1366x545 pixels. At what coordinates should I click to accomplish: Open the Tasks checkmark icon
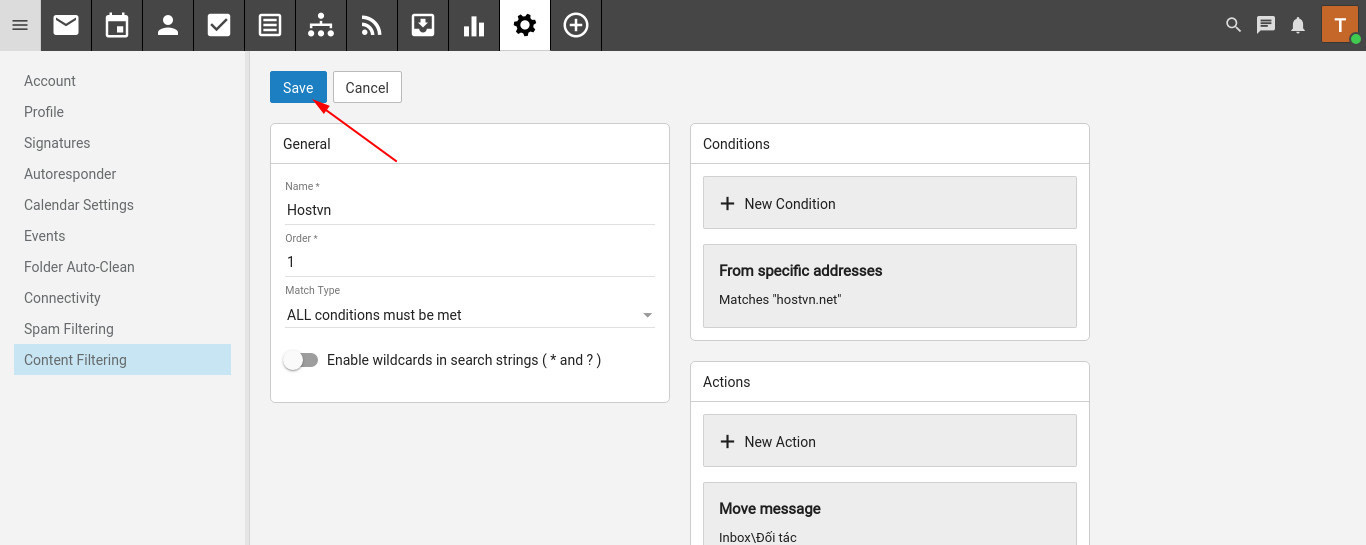pos(219,25)
